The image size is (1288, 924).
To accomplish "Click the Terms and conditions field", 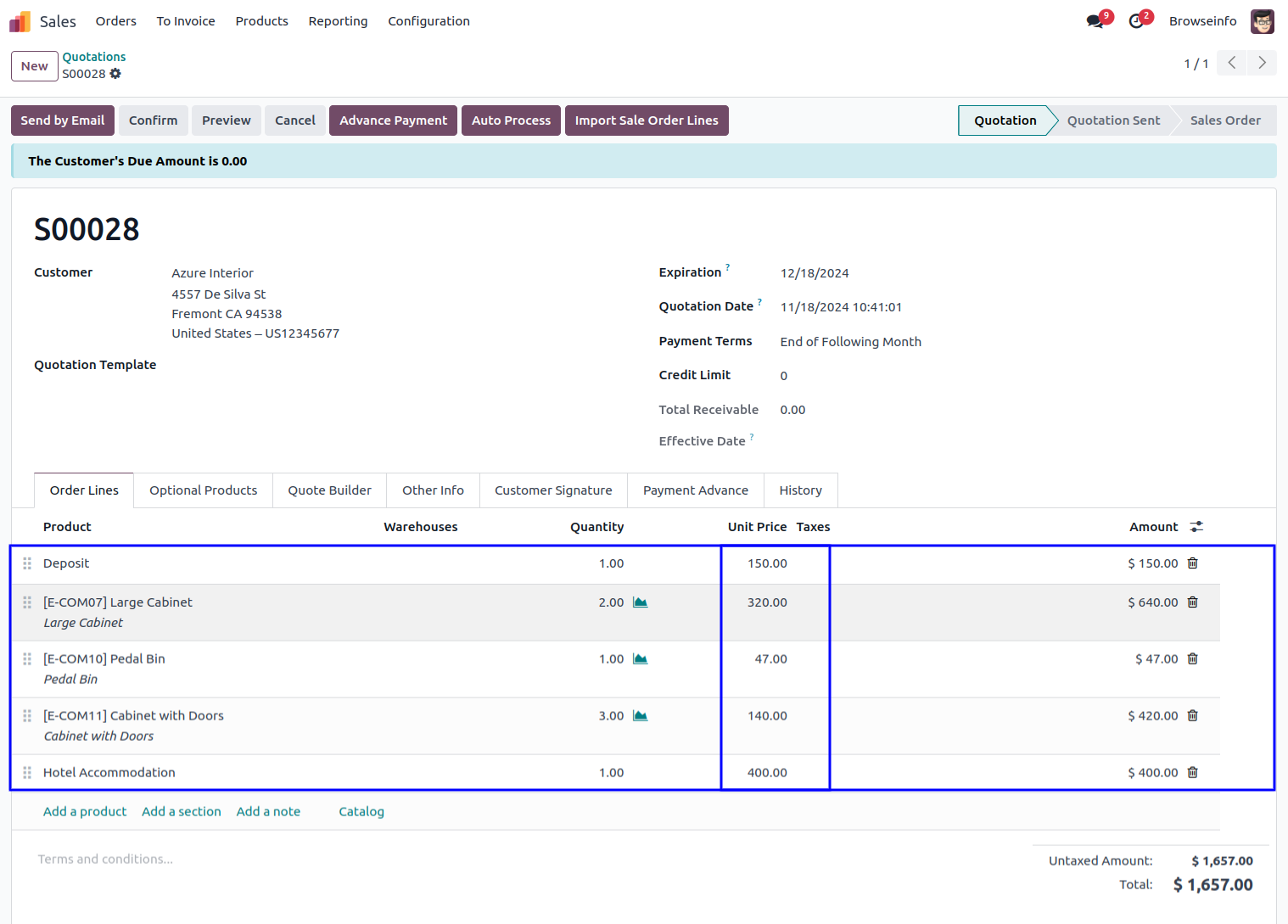I will [105, 860].
